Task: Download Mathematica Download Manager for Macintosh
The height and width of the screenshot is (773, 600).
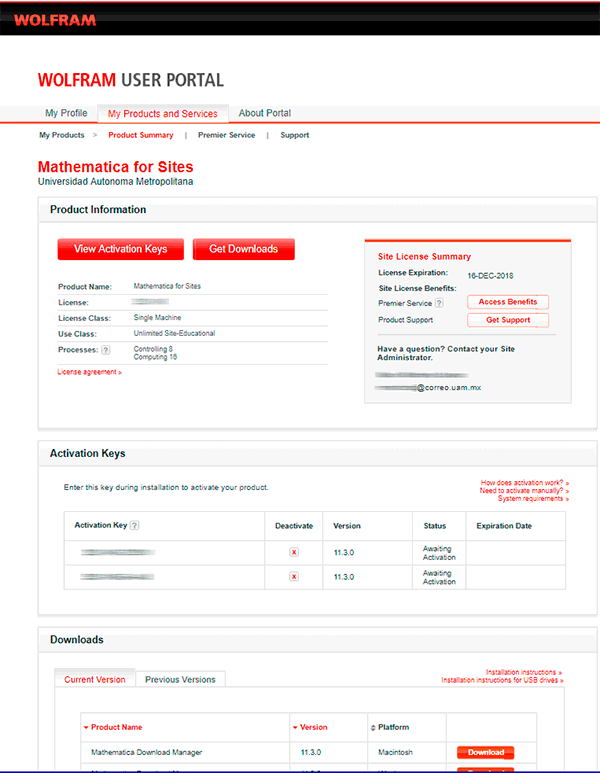Action: click(x=486, y=752)
